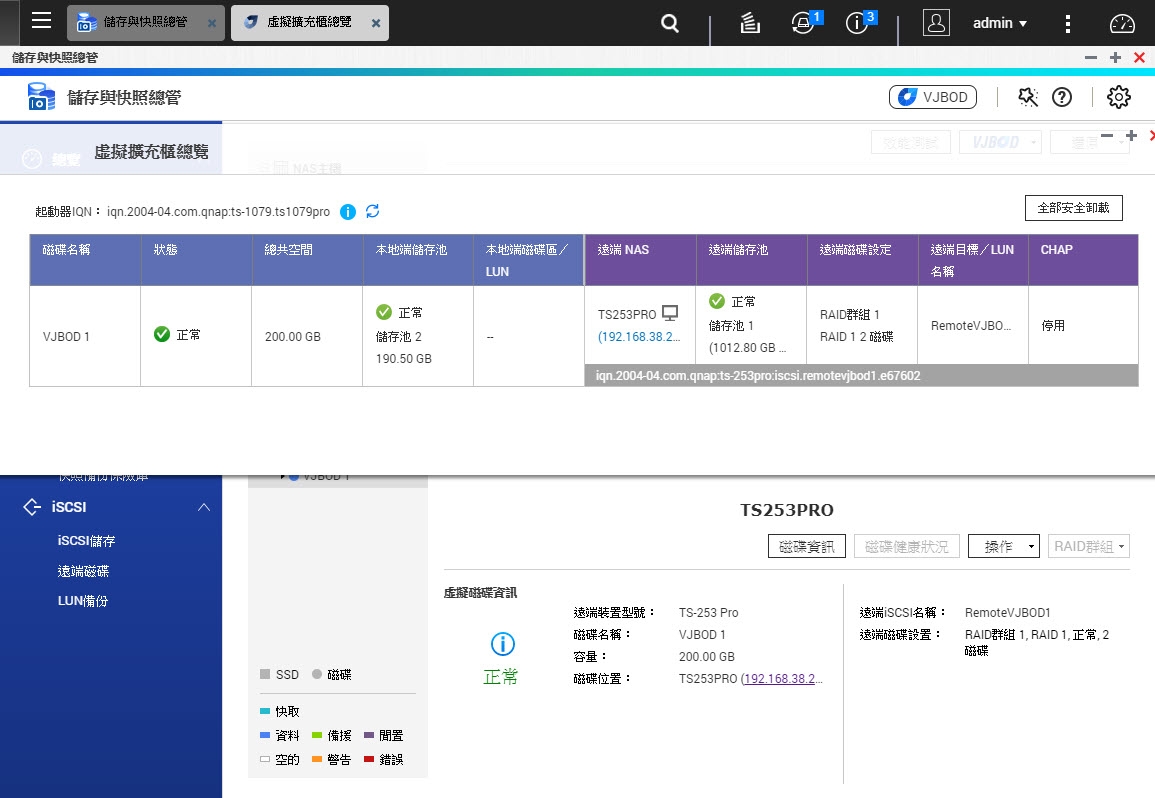This screenshot has width=1155, height=798.
Task: Open the 192.168.38.2 link under 磁碟位置
Action: coord(782,679)
